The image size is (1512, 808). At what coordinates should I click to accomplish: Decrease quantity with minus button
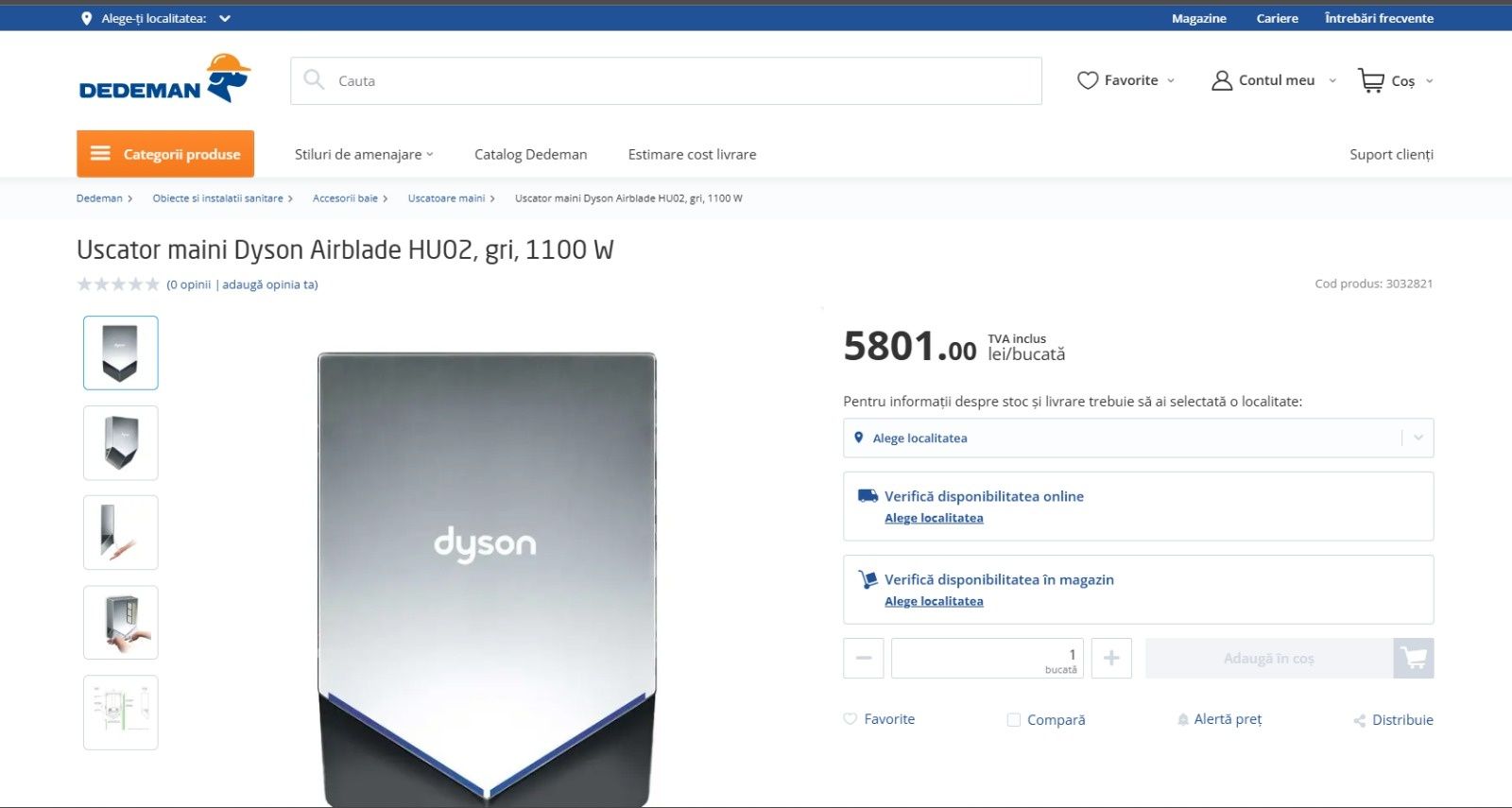click(864, 658)
